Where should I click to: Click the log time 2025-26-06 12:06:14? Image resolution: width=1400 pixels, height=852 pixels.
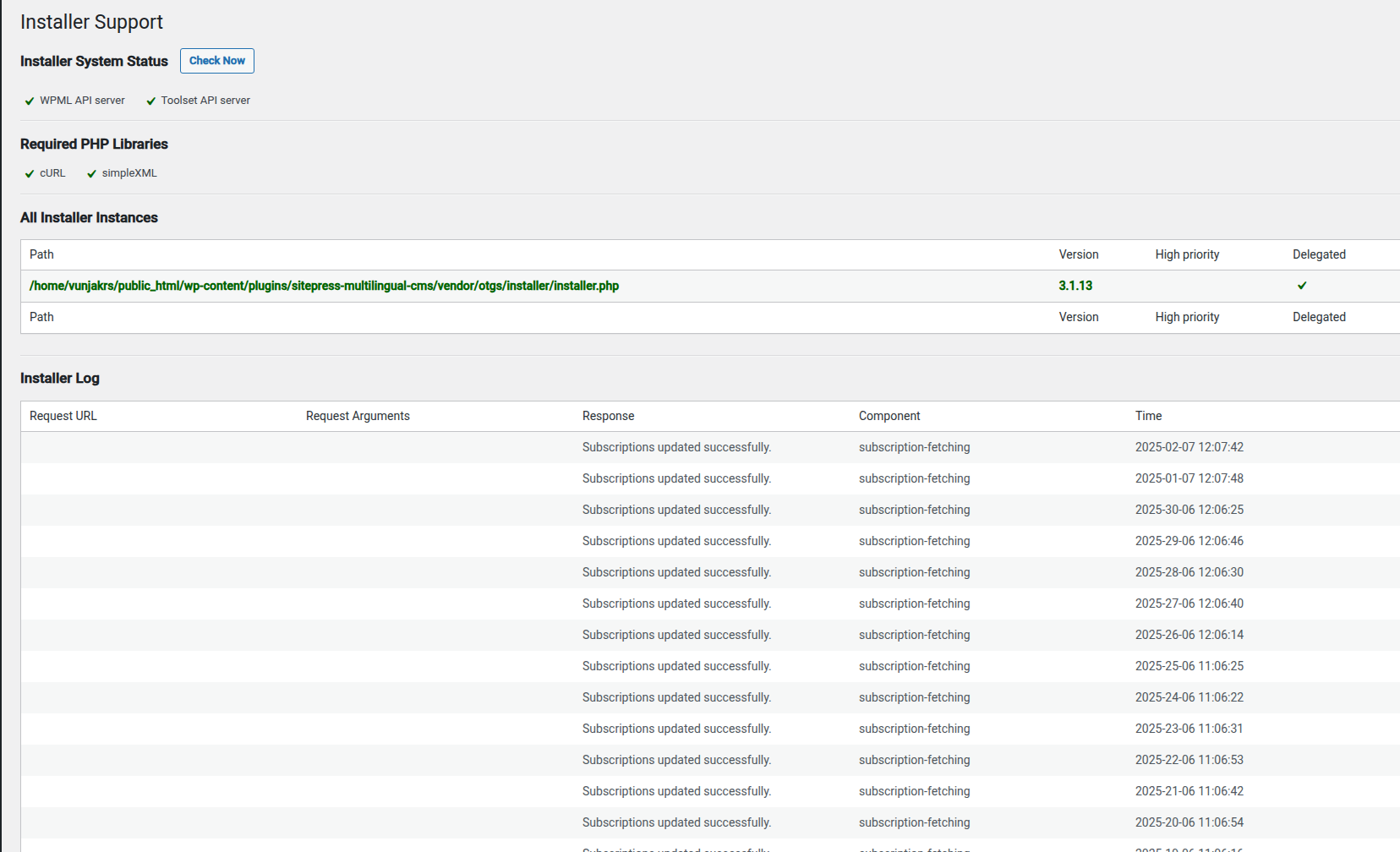point(1189,635)
